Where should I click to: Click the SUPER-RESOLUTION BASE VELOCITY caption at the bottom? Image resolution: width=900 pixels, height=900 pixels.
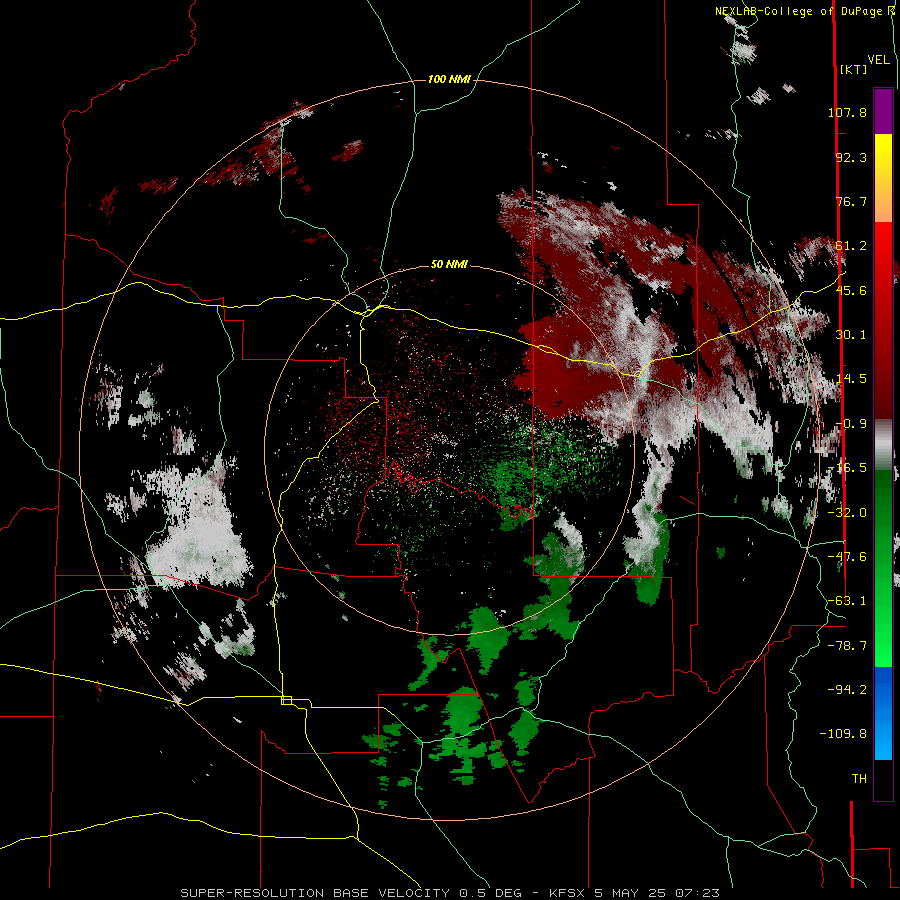tap(450, 893)
